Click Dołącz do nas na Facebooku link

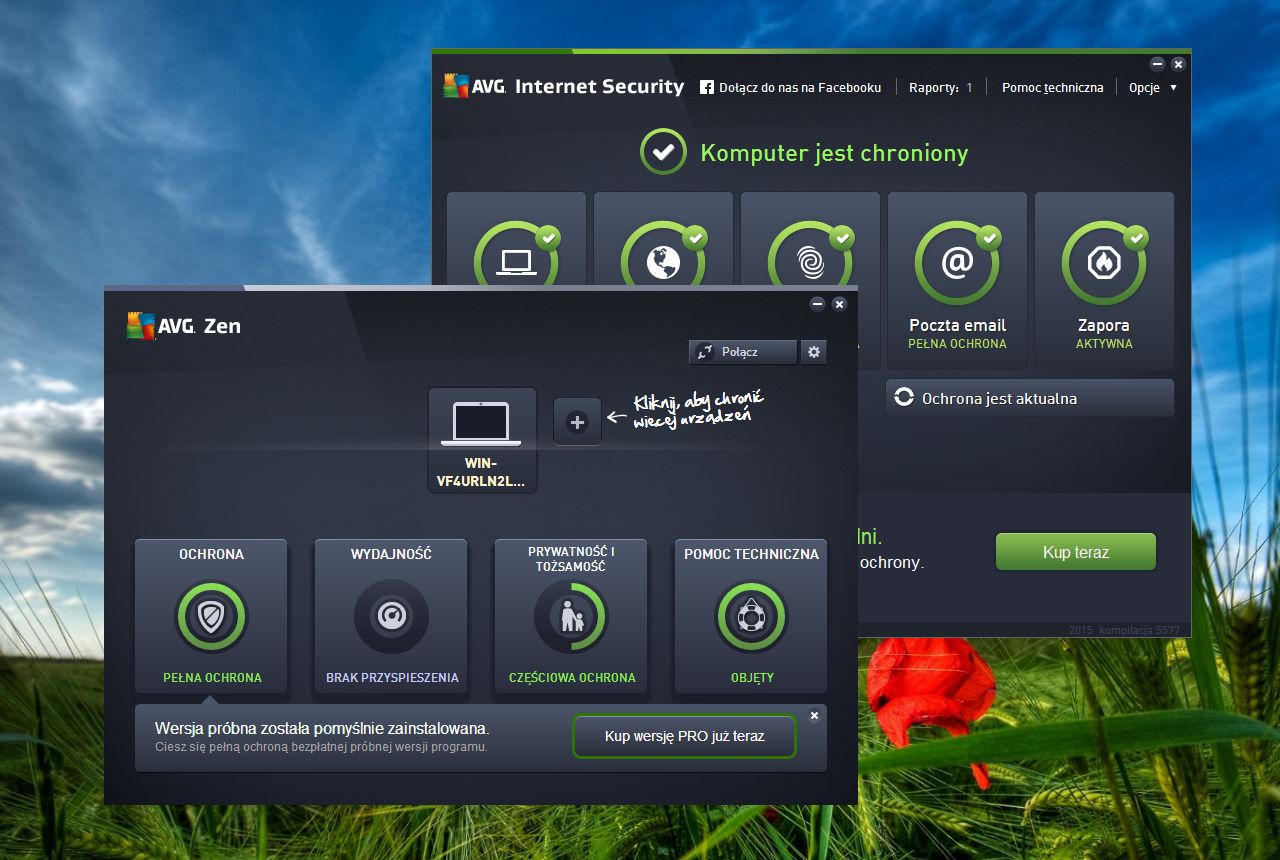point(800,88)
